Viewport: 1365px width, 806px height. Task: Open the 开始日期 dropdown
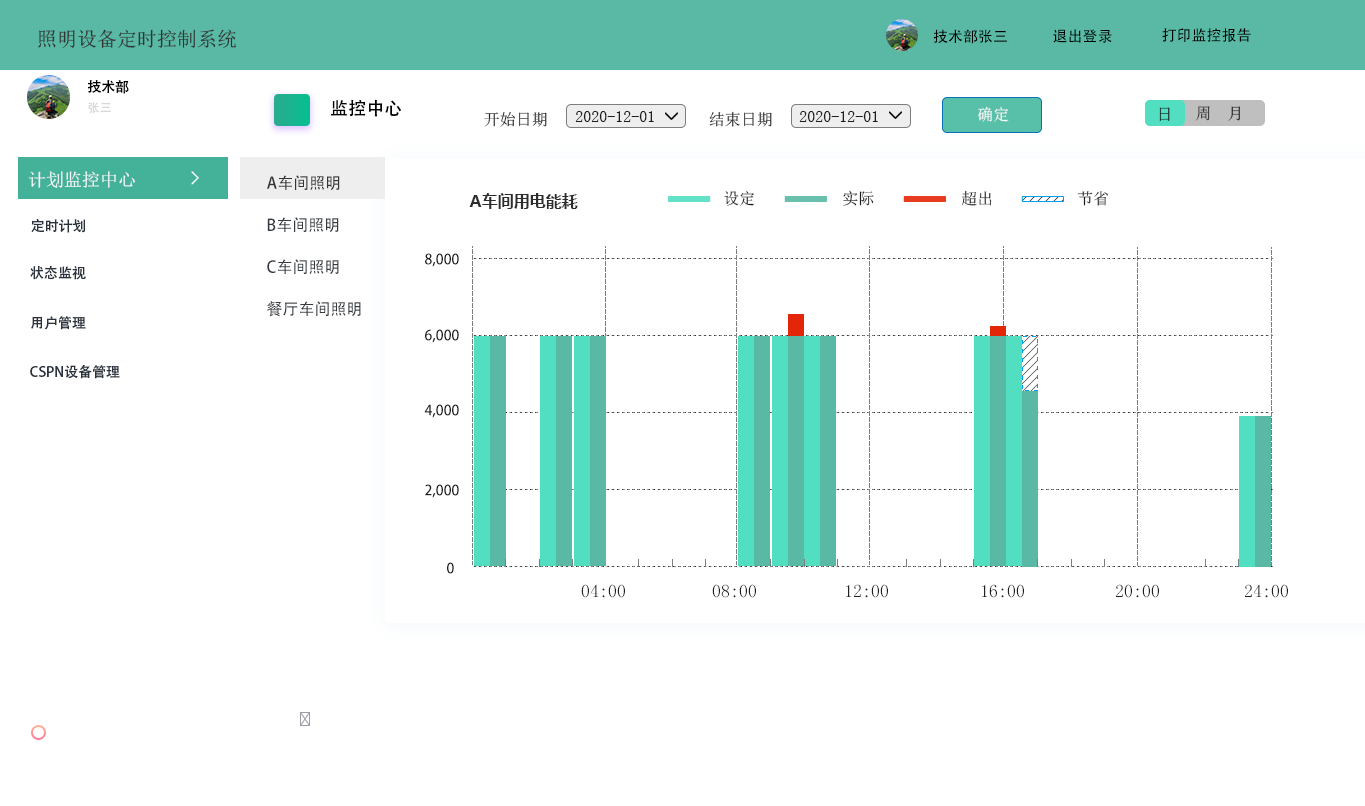[626, 116]
